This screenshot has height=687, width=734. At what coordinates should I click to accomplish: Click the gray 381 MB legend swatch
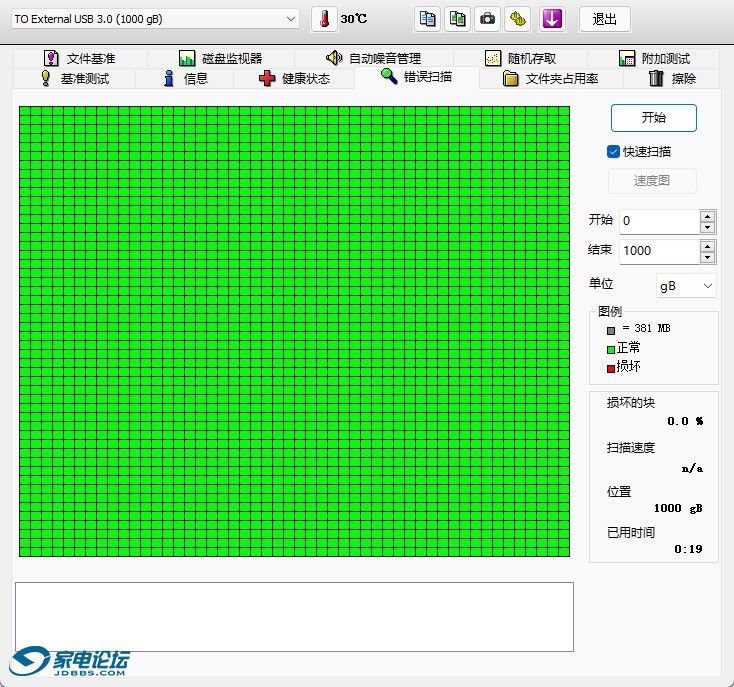point(610,330)
